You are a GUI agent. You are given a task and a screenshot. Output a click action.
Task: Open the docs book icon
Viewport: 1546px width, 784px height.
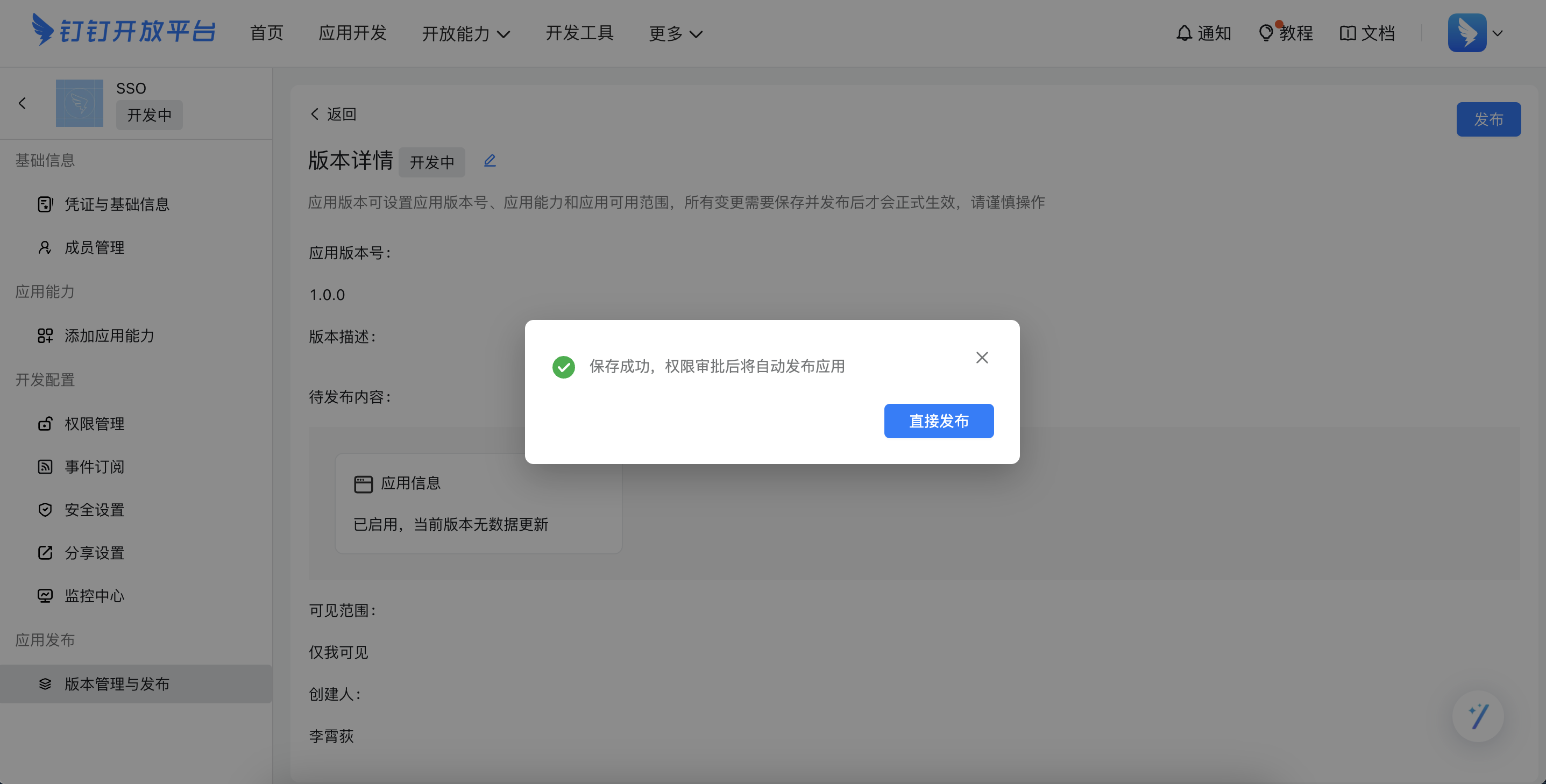[x=1348, y=33]
